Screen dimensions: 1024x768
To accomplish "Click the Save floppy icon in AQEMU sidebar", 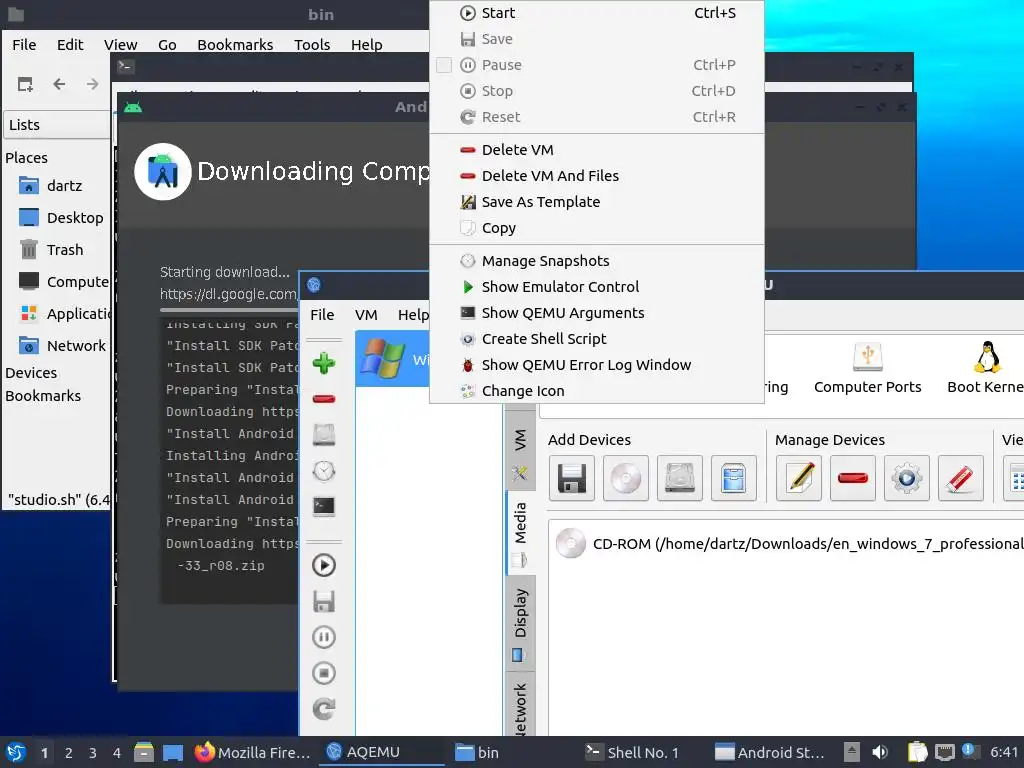I will [324, 601].
